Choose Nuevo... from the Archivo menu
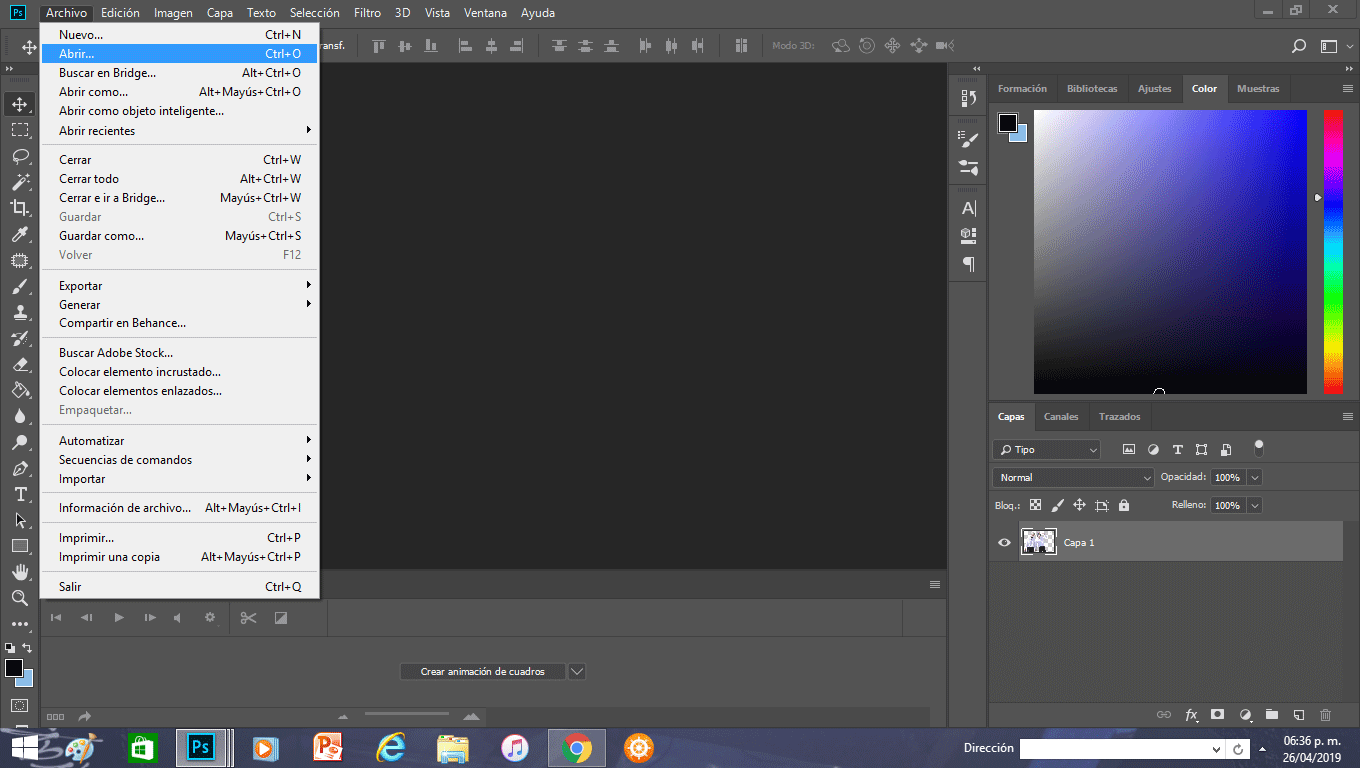The height and width of the screenshot is (768, 1360). 180,35
